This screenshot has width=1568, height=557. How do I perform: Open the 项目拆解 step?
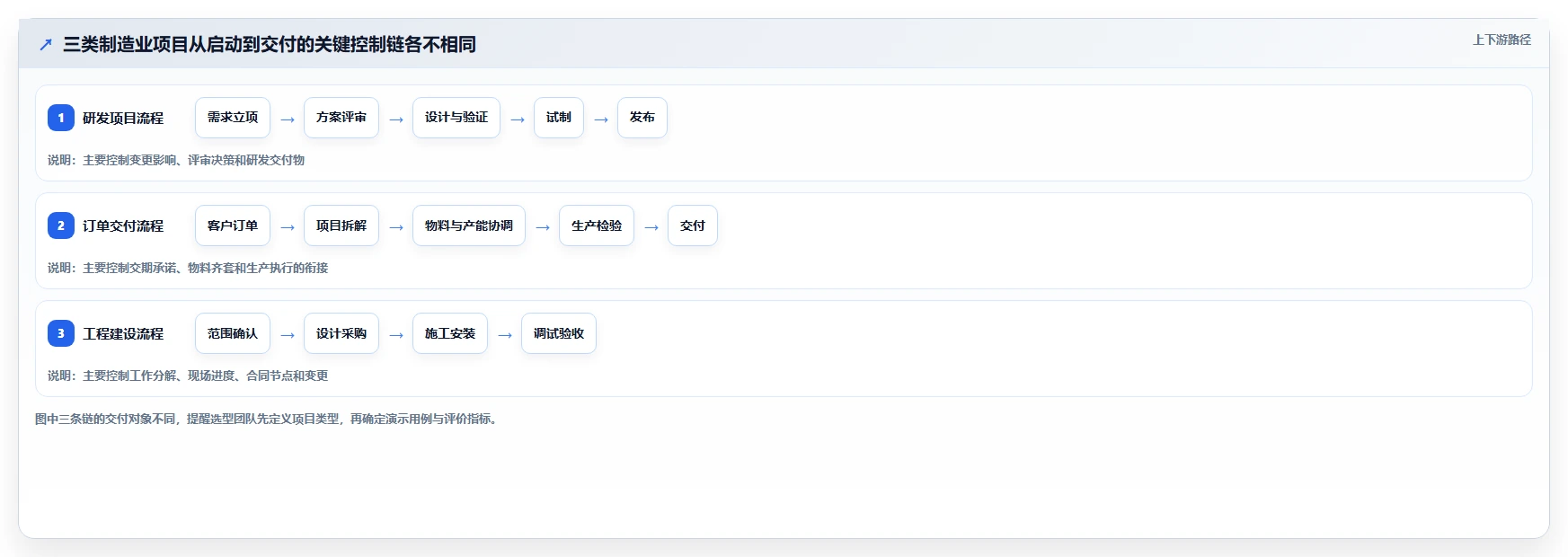pyautogui.click(x=341, y=225)
